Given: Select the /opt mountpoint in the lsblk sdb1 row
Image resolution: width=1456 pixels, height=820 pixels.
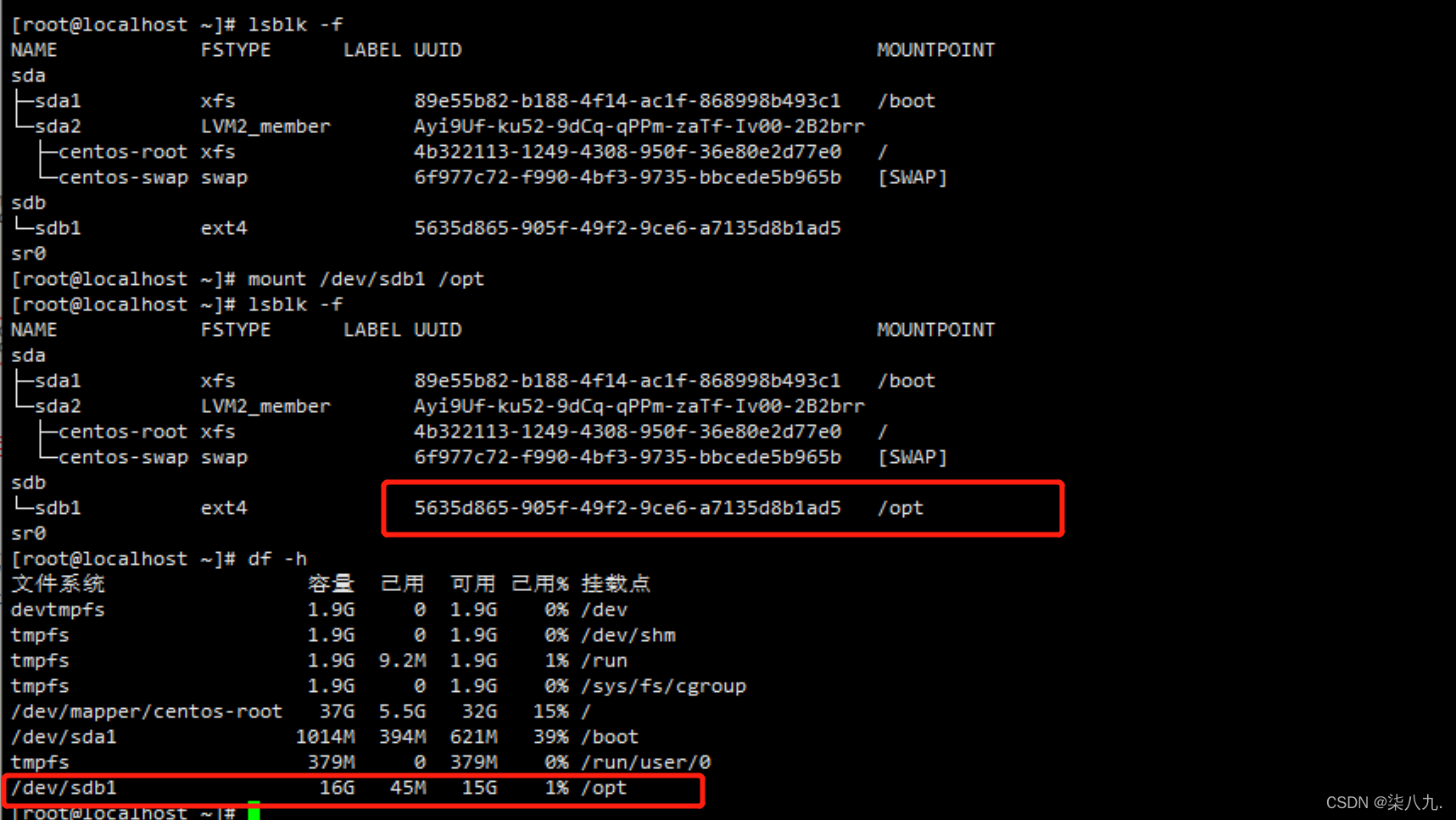Looking at the screenshot, I should click(x=901, y=508).
